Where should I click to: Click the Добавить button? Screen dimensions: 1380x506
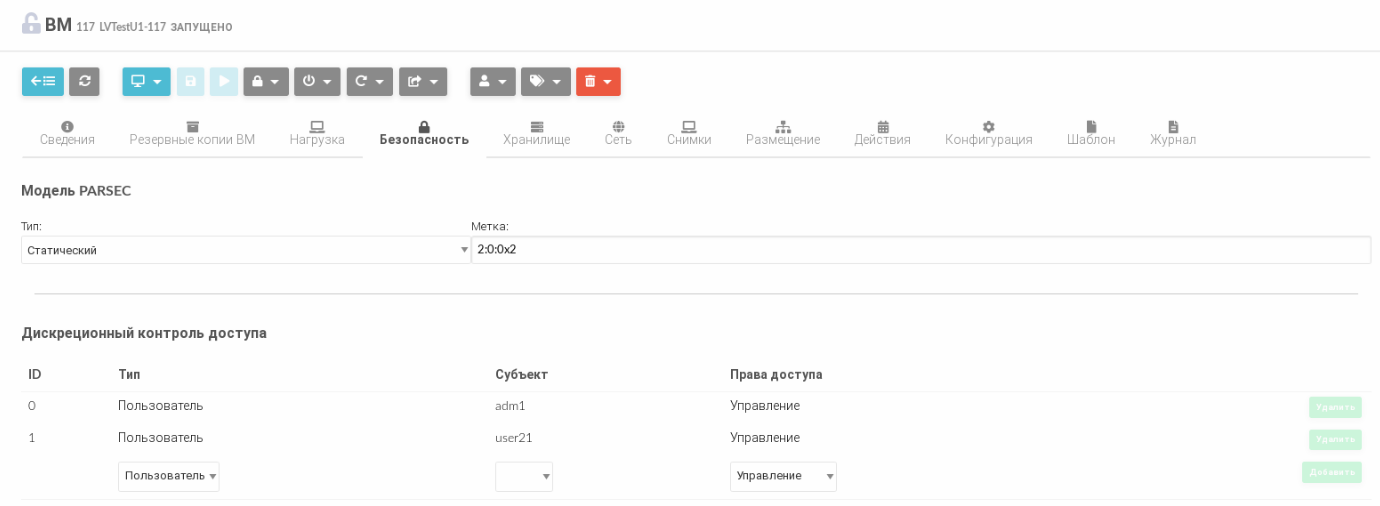(1331, 472)
